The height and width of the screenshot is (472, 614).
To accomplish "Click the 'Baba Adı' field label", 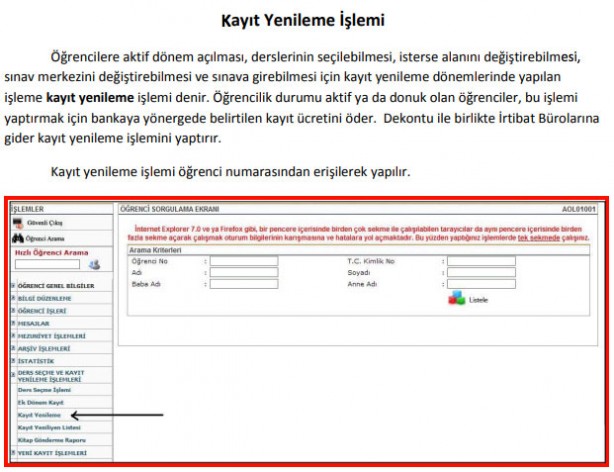I will [146, 284].
